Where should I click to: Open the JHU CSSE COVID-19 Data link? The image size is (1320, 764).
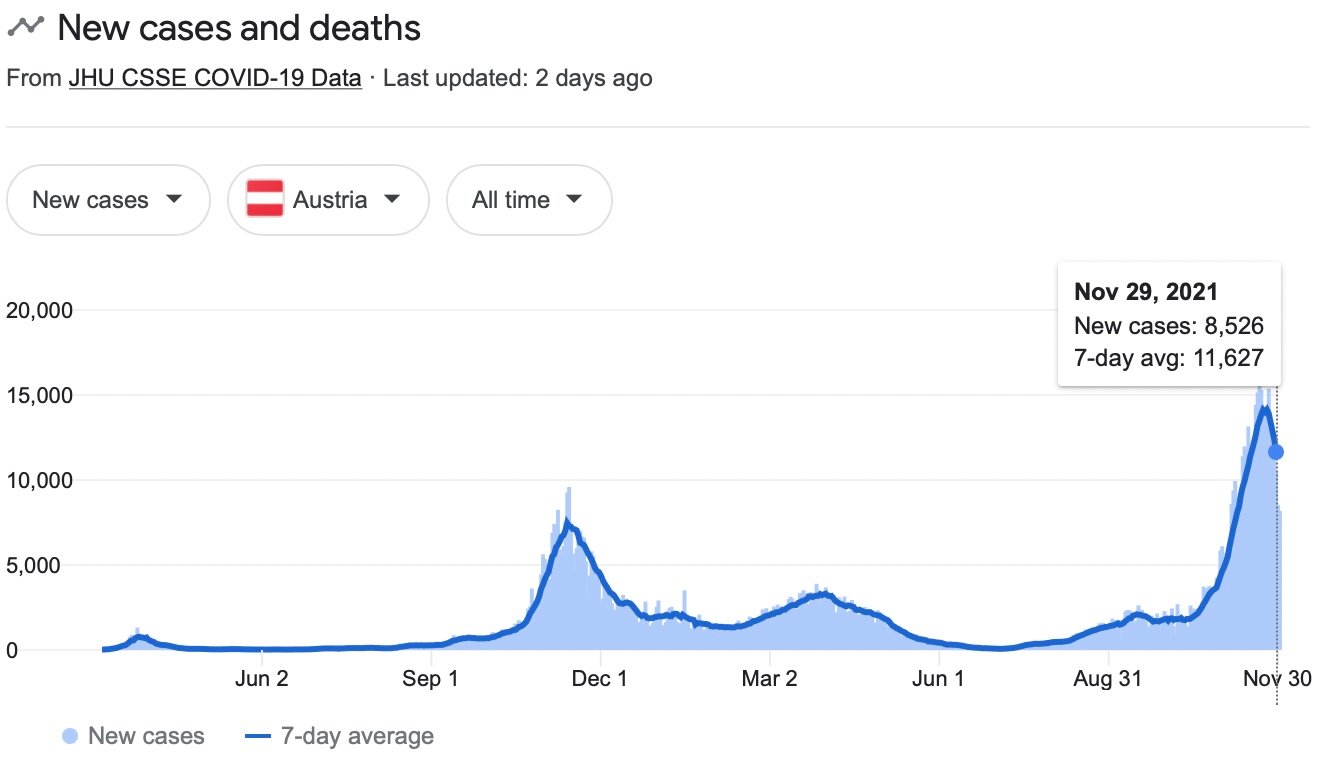tap(215, 78)
